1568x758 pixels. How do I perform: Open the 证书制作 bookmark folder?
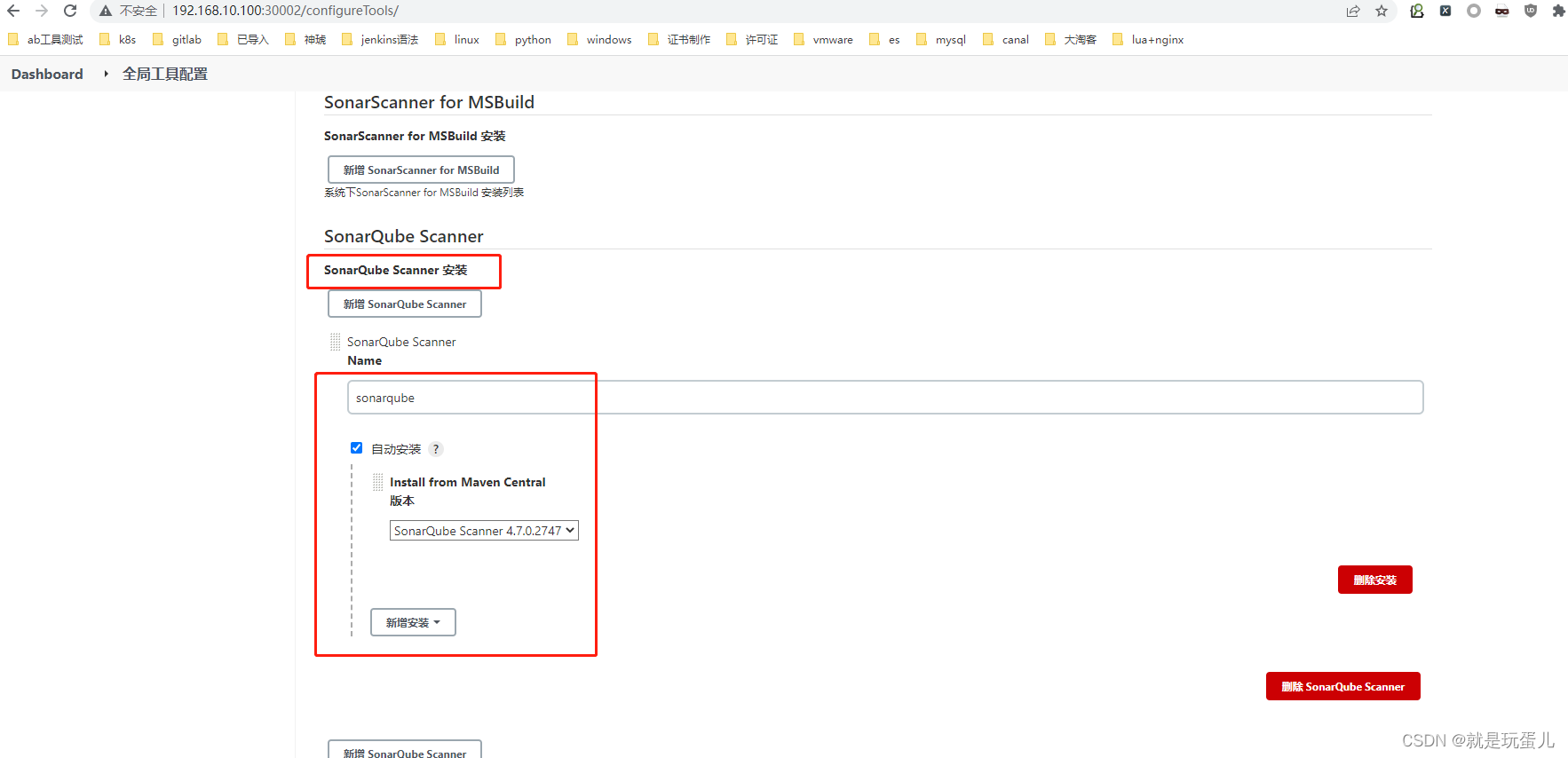(x=679, y=39)
